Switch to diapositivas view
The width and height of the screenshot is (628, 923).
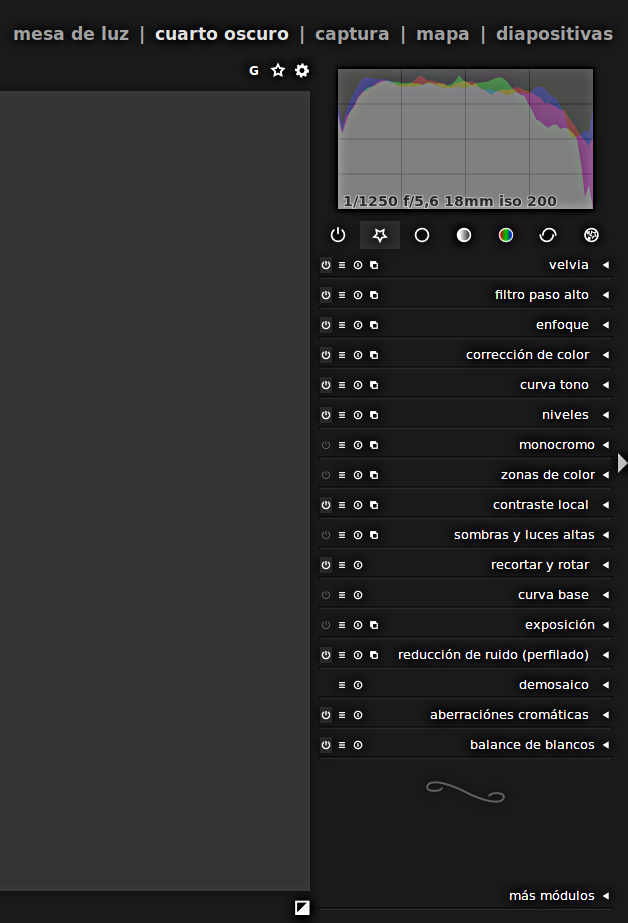click(x=554, y=34)
